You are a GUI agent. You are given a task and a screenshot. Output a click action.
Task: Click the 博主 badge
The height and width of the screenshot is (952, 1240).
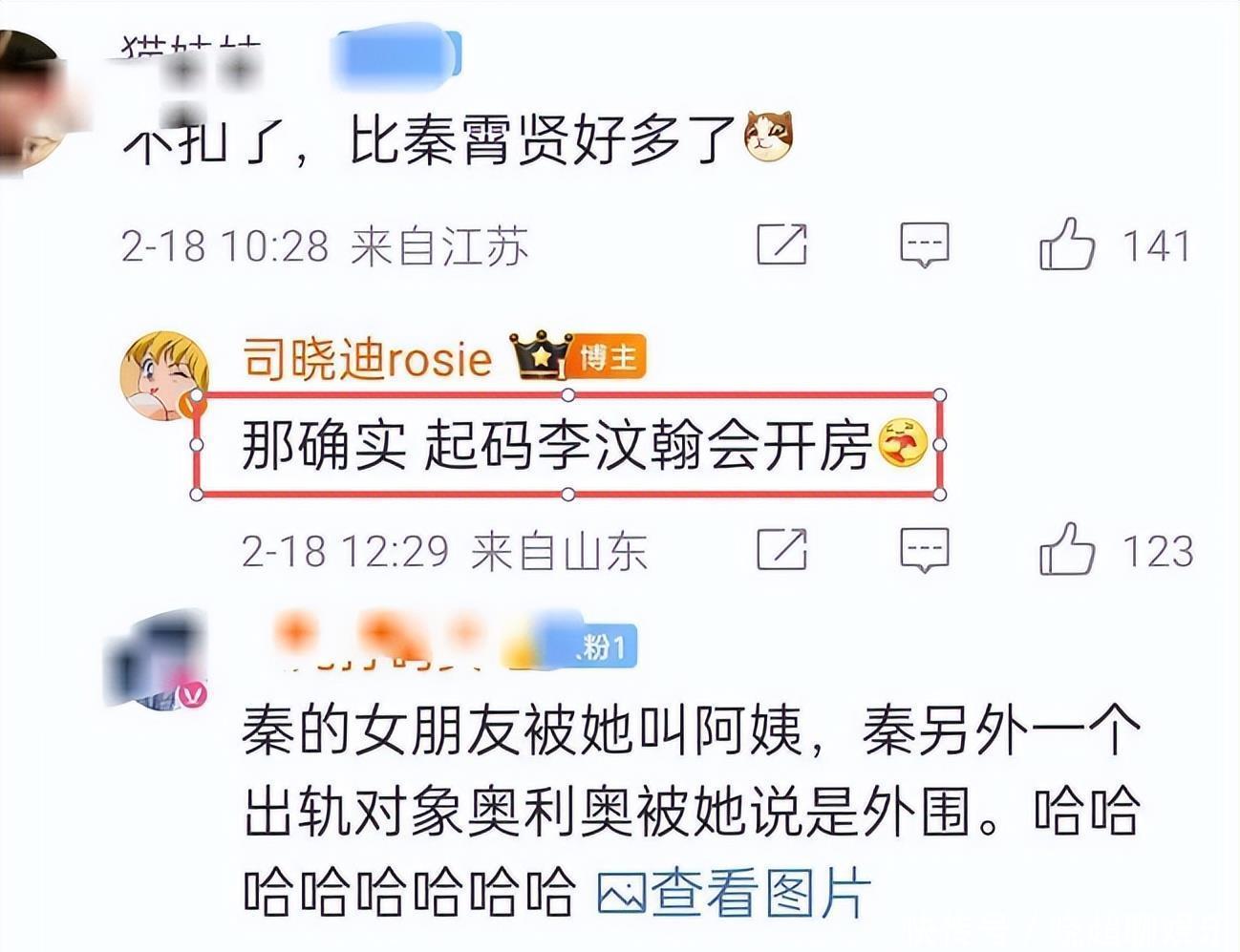609,357
